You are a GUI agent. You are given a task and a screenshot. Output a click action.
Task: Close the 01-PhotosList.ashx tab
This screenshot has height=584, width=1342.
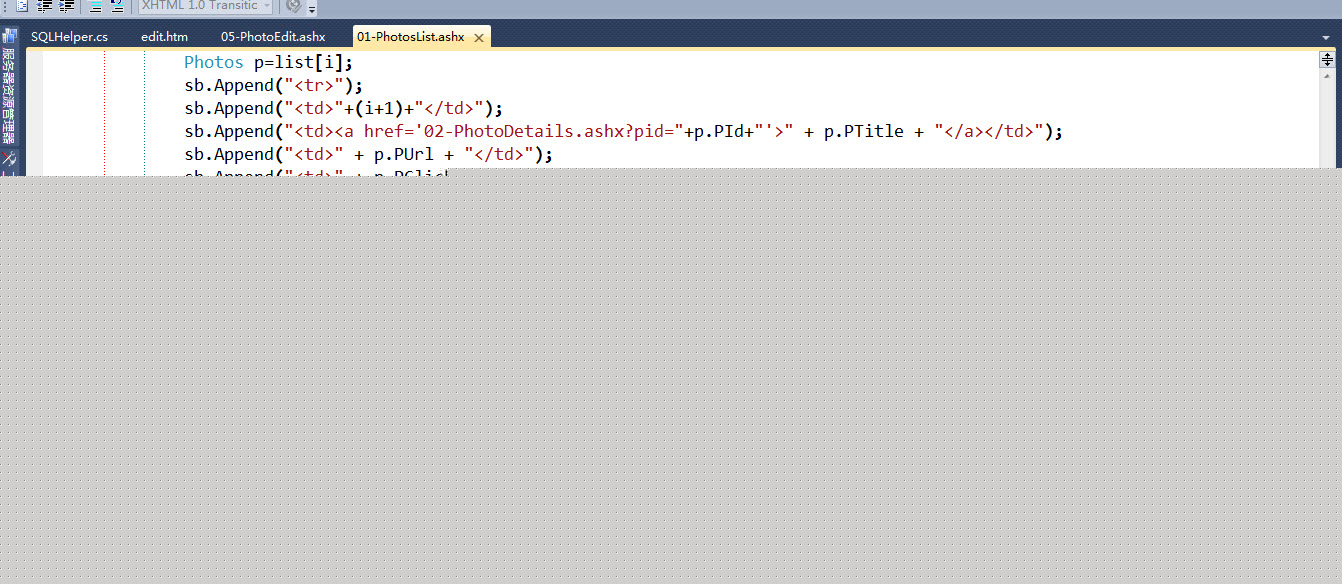479,36
